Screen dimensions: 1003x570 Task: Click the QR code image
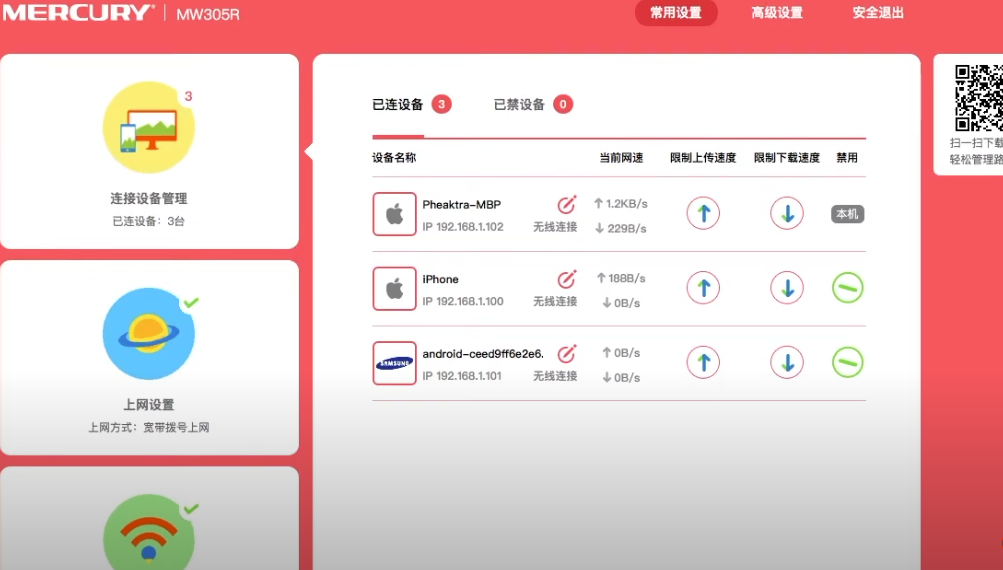(977, 98)
